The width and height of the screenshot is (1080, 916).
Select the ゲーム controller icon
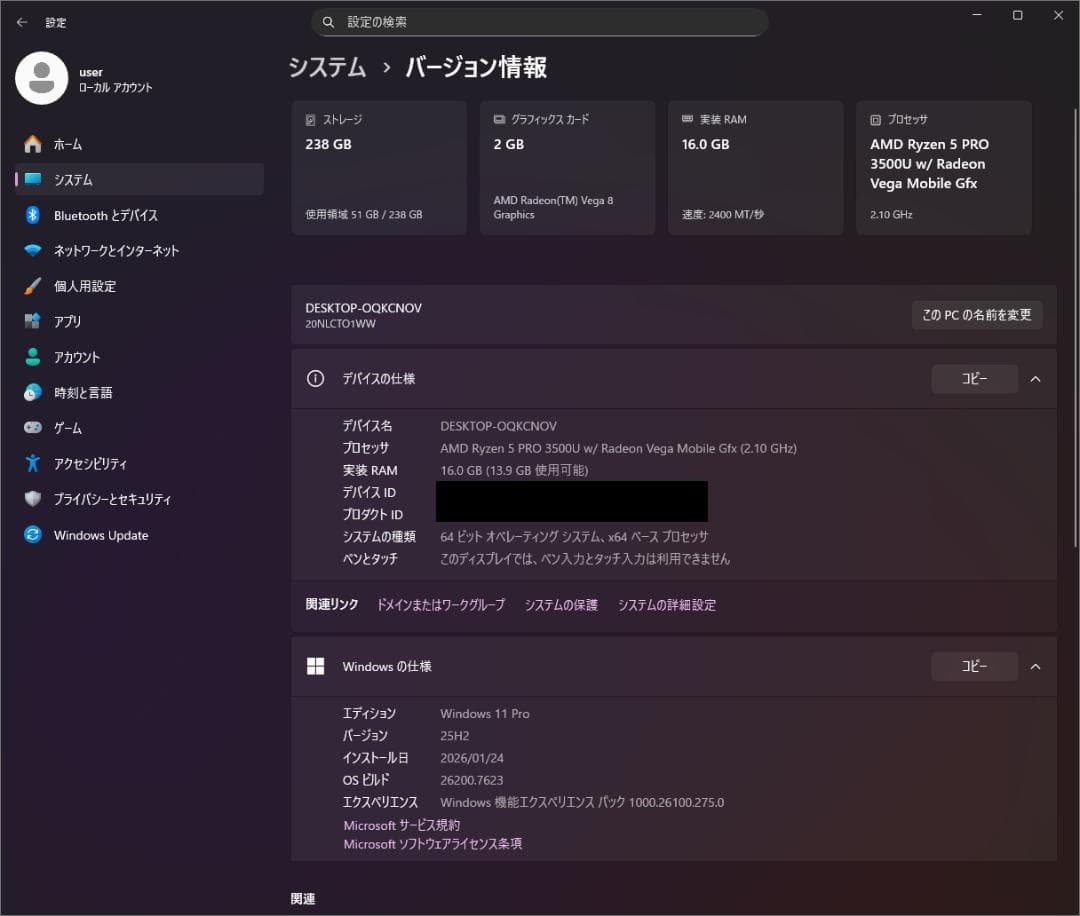pos(34,427)
